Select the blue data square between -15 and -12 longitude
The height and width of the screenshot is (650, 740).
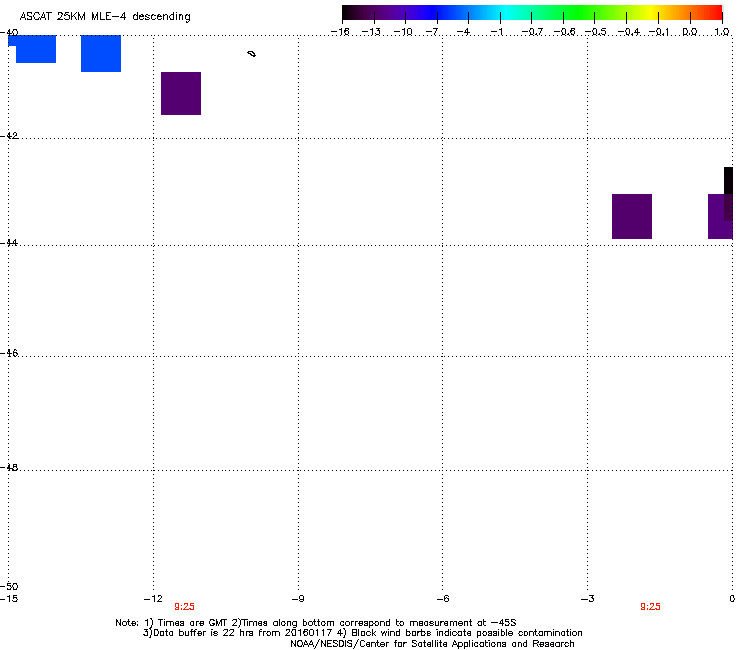(x=101, y=53)
